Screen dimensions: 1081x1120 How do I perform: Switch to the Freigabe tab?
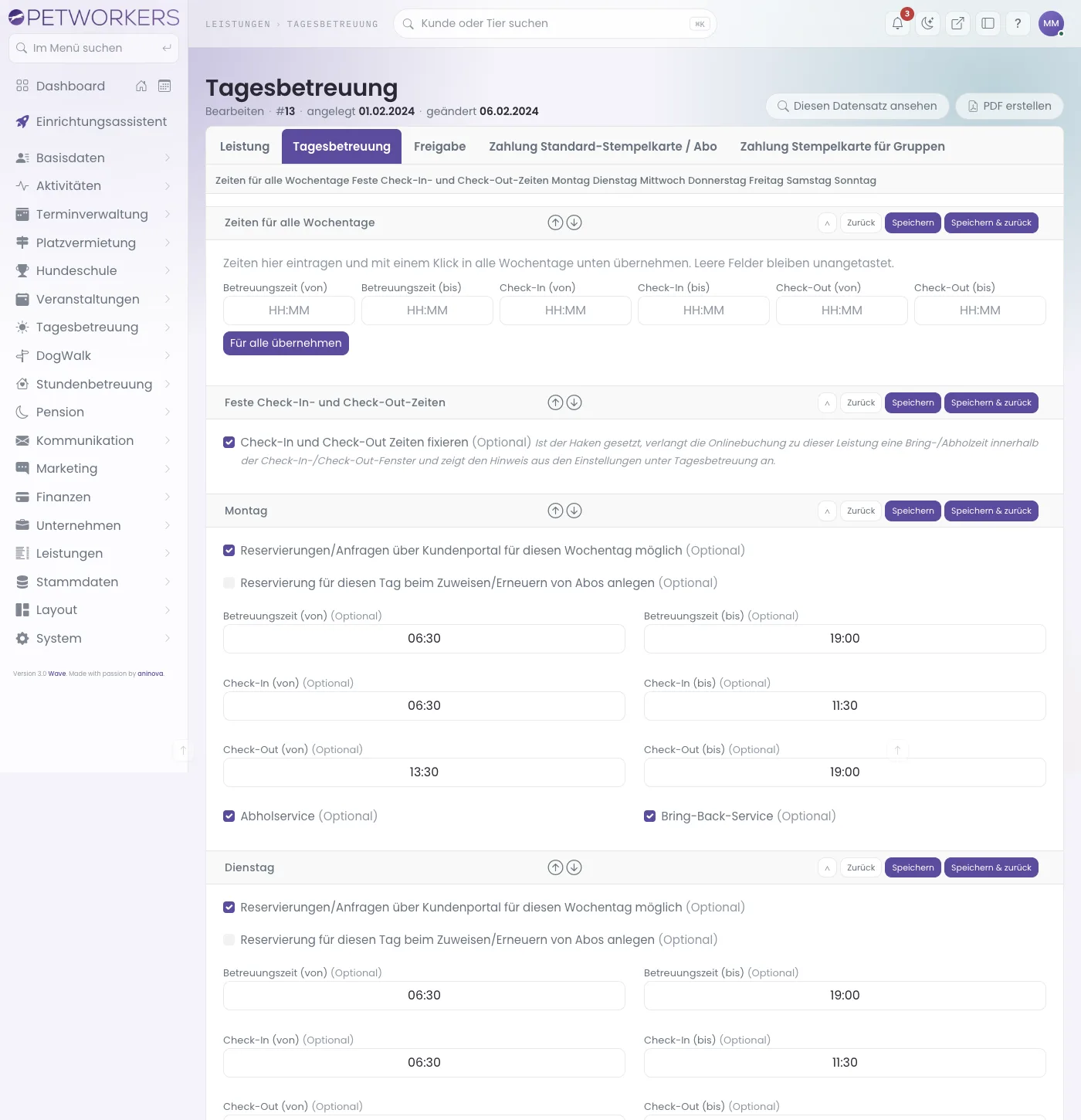point(440,147)
